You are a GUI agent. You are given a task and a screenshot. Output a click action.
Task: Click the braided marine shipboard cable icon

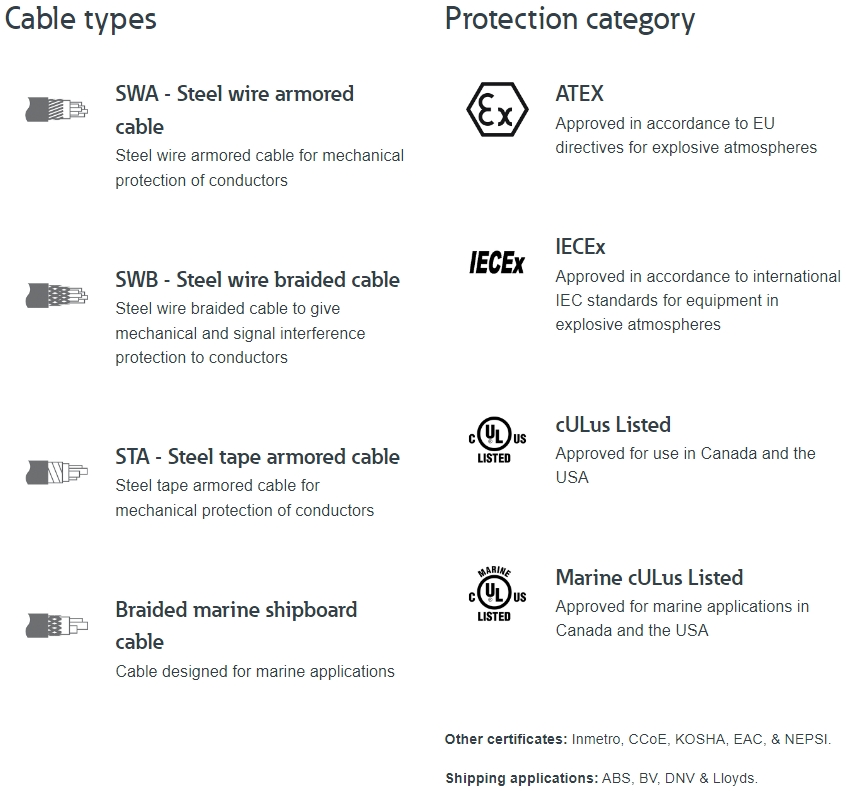click(x=57, y=625)
